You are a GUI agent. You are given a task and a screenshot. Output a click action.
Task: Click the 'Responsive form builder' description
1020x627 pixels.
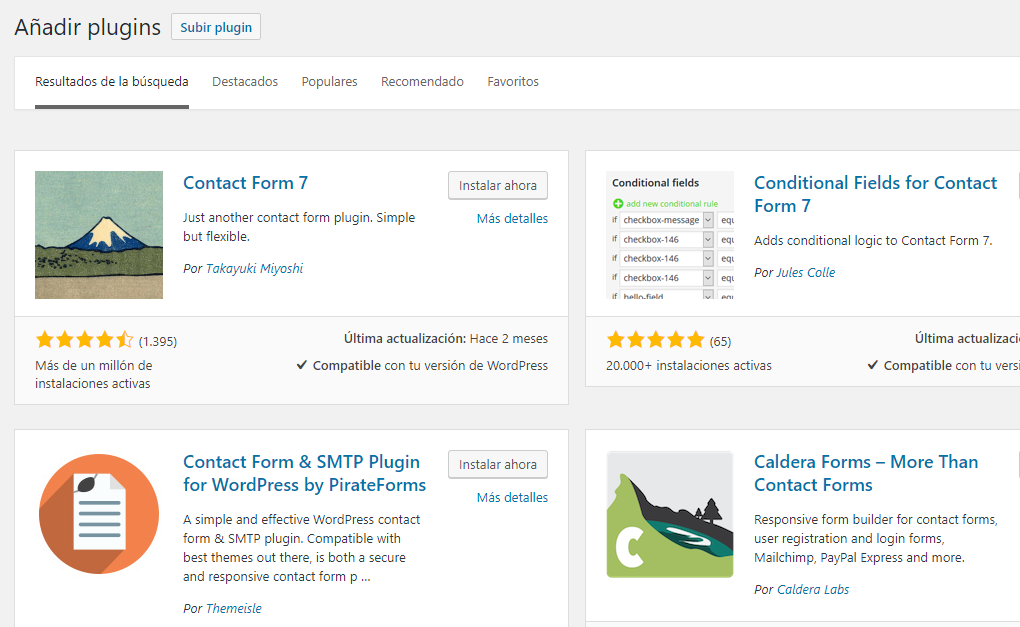coord(876,539)
